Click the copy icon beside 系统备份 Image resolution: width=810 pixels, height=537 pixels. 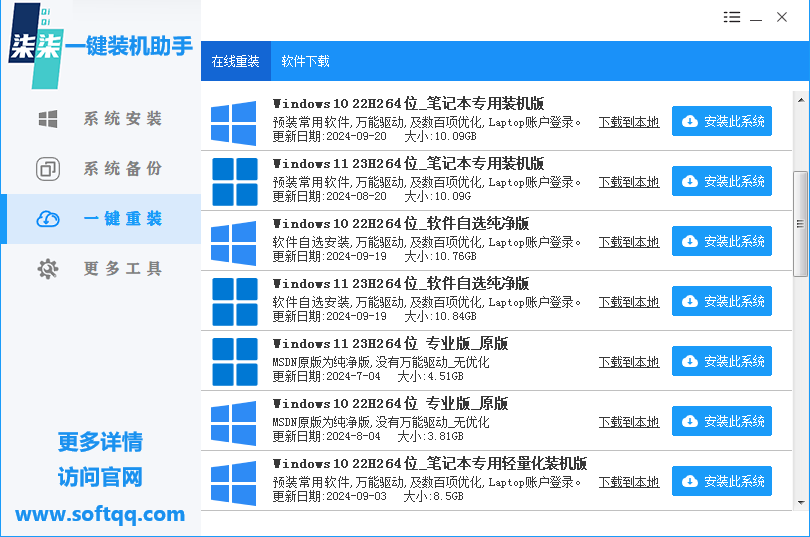point(48,169)
